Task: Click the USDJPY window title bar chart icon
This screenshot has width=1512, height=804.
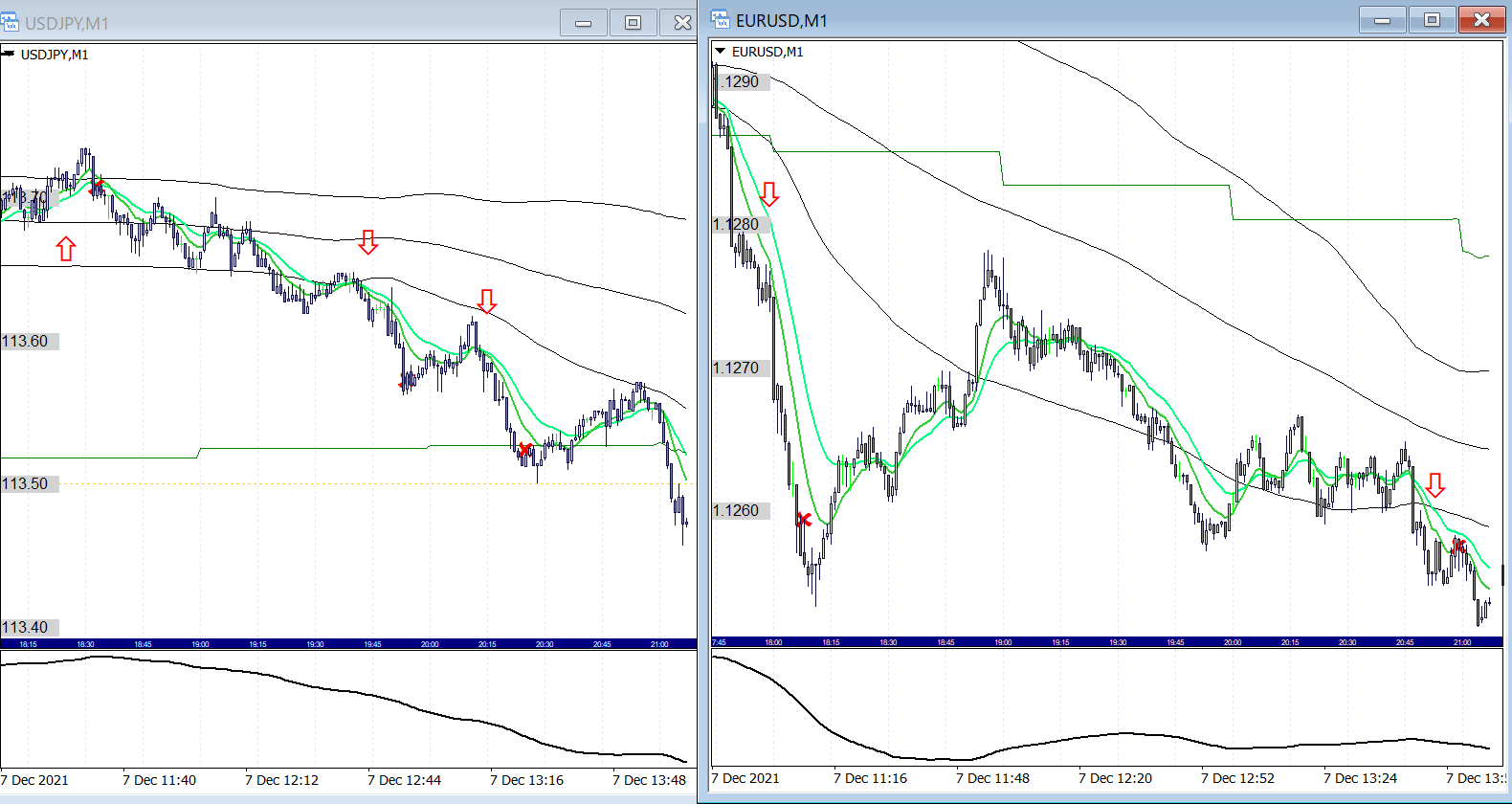Action: pyautogui.click(x=11, y=22)
